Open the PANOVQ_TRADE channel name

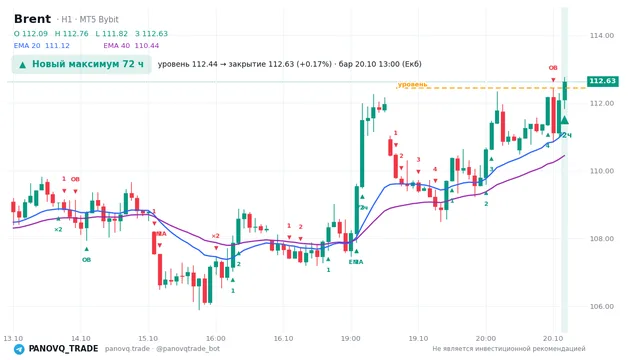tap(63, 349)
